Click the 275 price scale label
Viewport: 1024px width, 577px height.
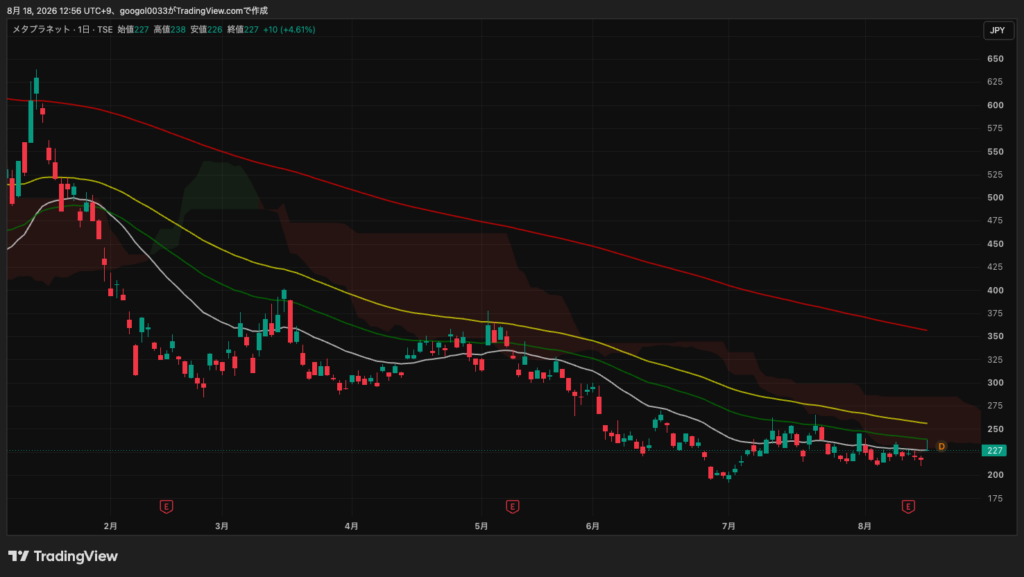[995, 406]
